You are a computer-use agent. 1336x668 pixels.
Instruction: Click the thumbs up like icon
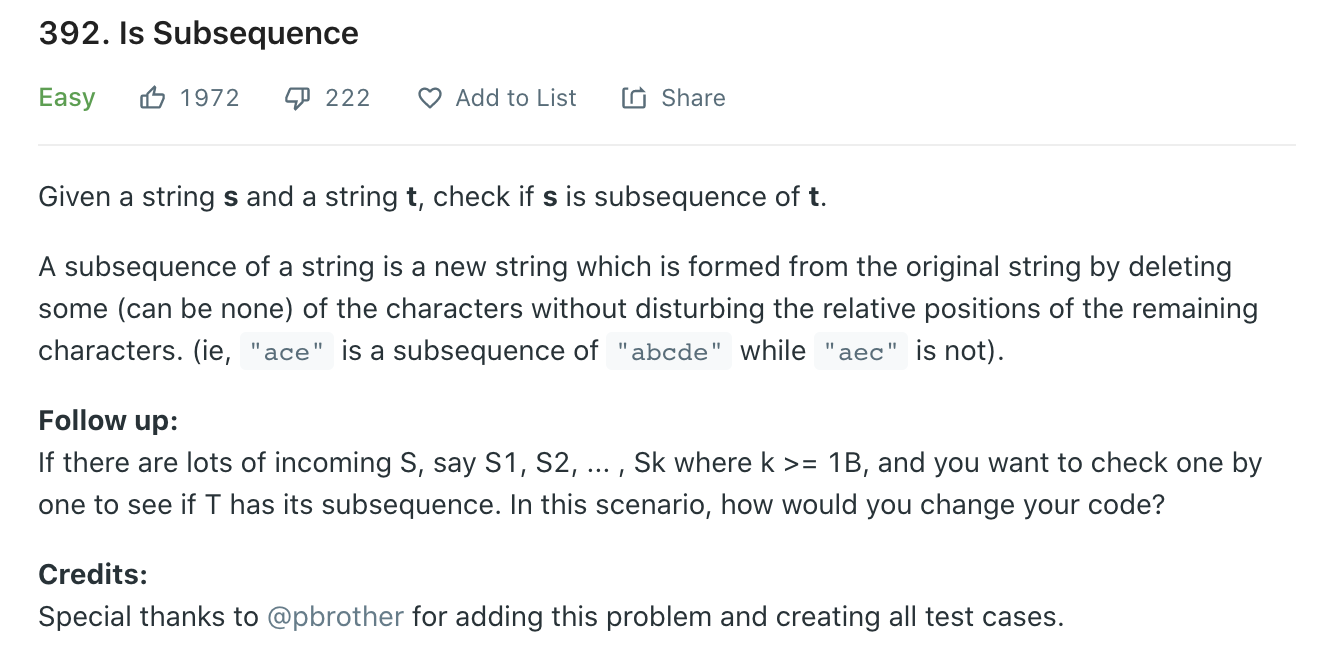[x=153, y=98]
